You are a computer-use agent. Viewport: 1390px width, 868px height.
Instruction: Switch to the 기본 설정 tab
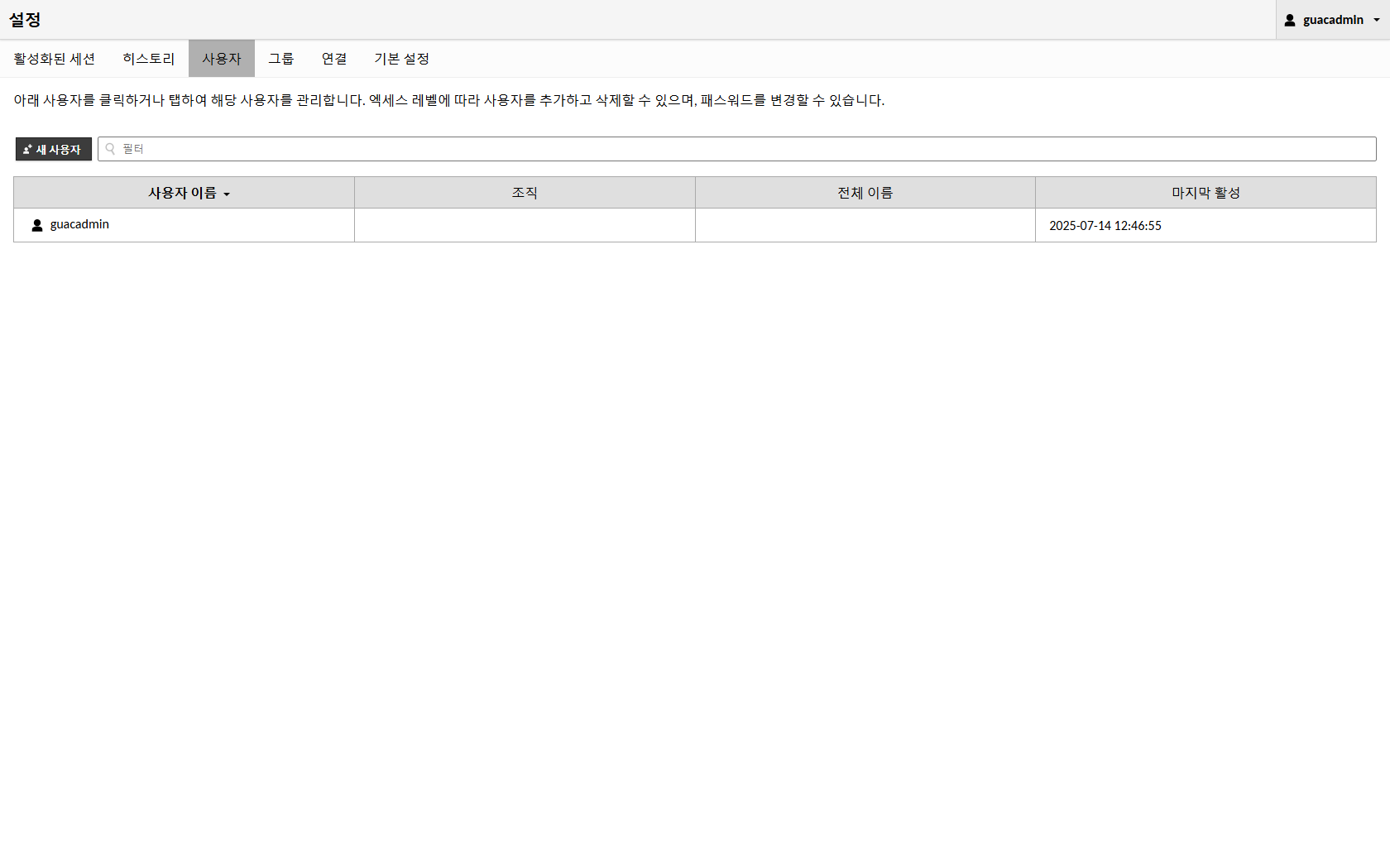[402, 59]
